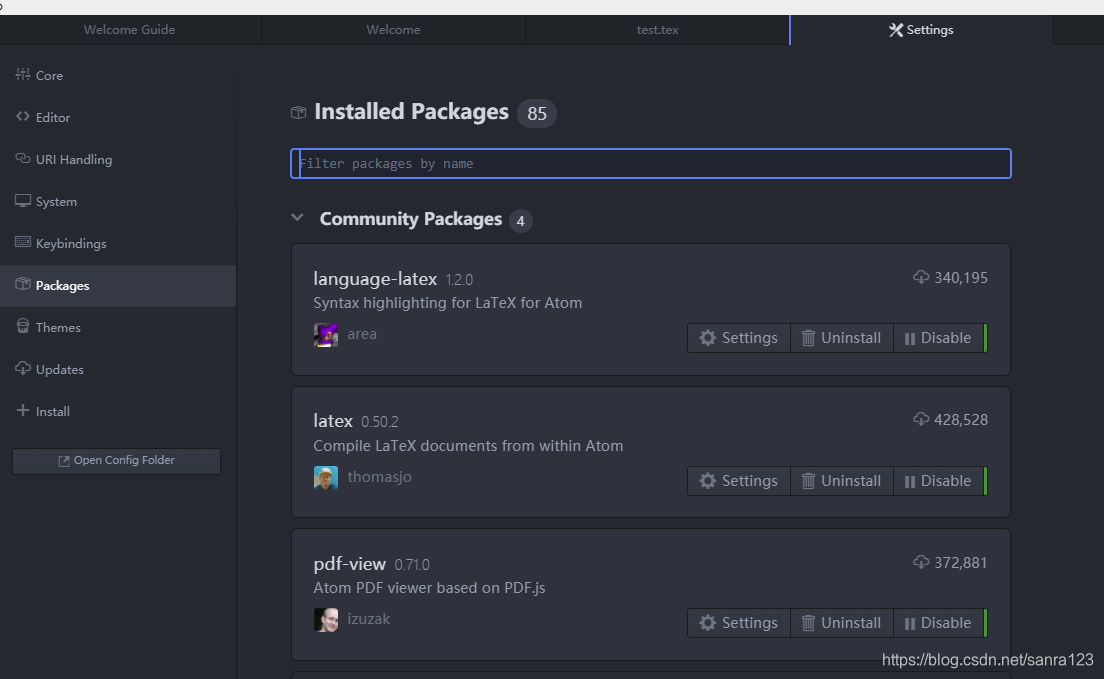This screenshot has height=679, width=1104.
Task: Click the package icon beside Installed Packages
Action: [299, 113]
